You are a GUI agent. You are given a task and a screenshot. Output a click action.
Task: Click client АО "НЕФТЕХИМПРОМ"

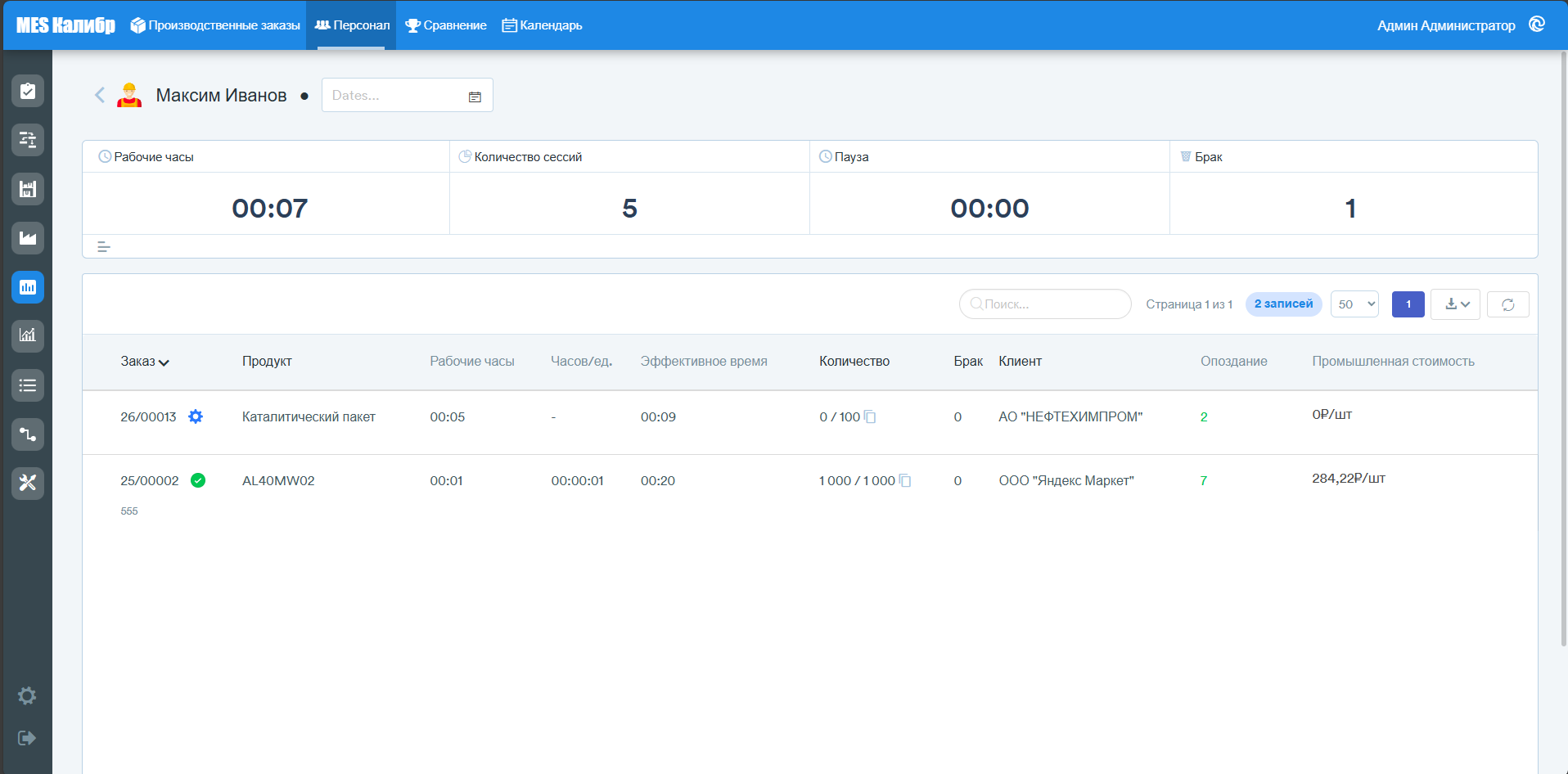click(1070, 416)
